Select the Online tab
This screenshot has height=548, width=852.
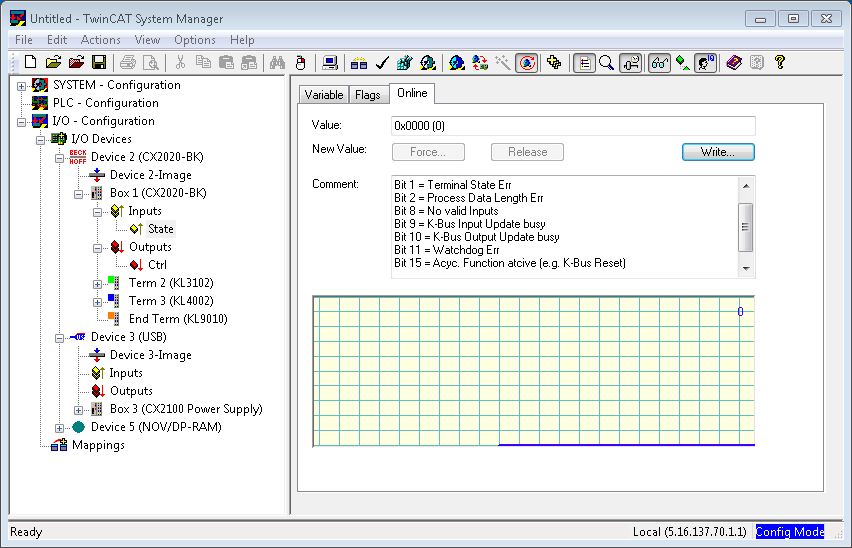(412, 93)
